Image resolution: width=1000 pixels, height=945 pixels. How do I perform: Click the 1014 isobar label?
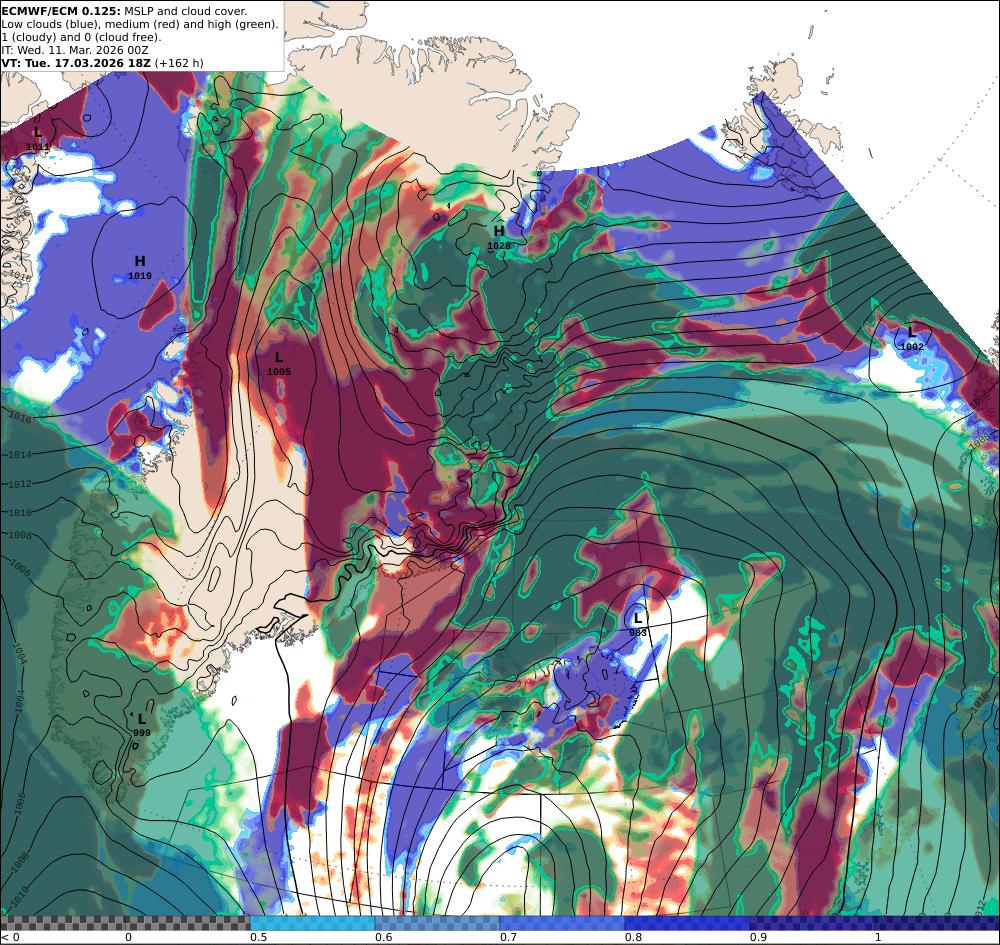(x=20, y=455)
